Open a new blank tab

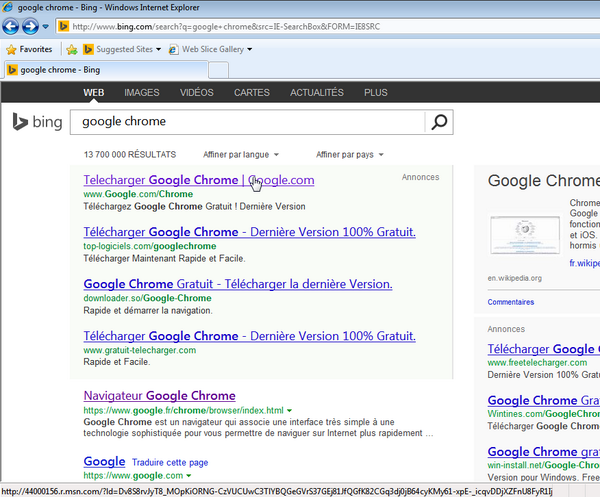coord(218,70)
